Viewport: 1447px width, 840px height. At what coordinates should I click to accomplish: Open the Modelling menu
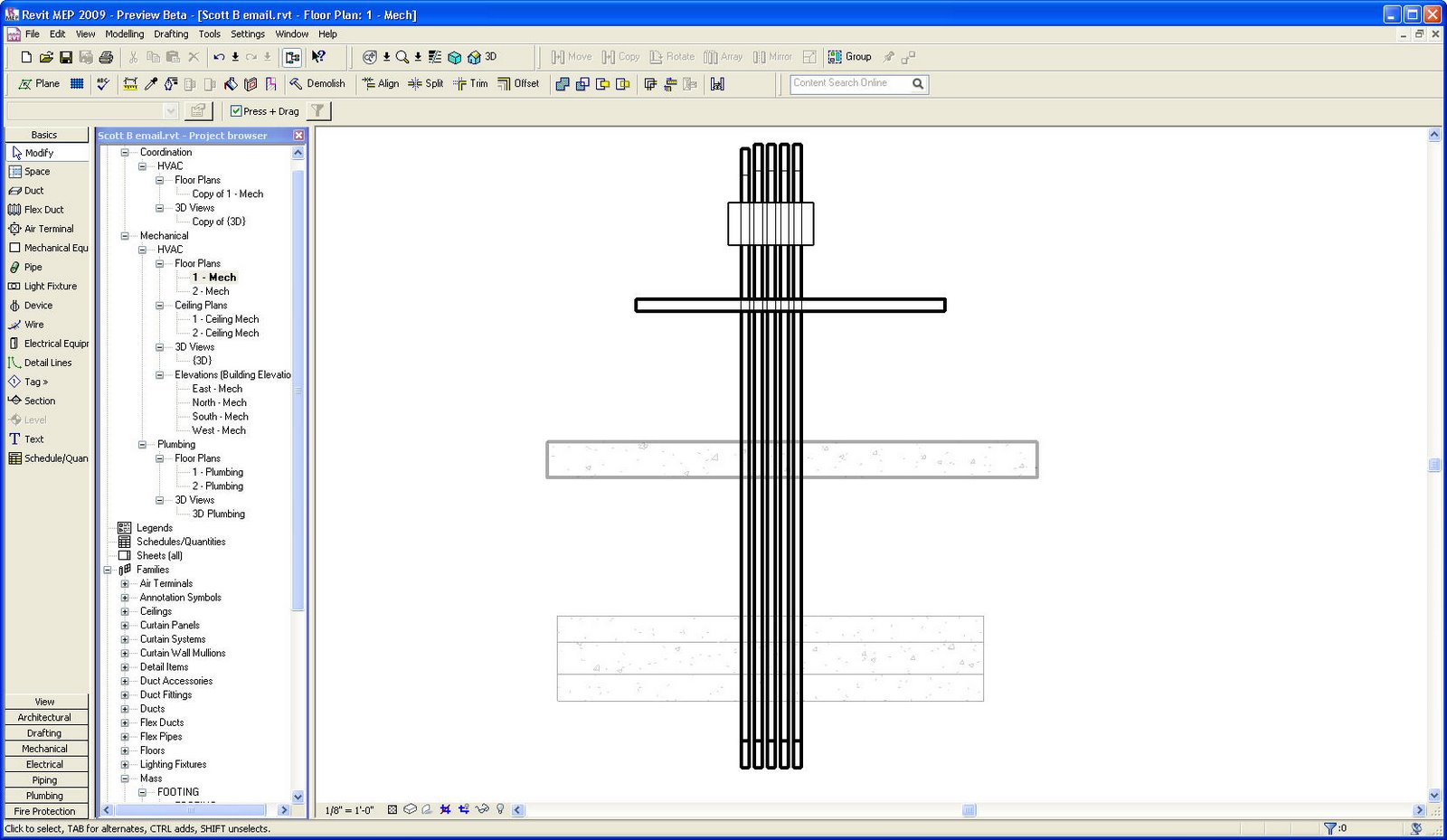125,34
